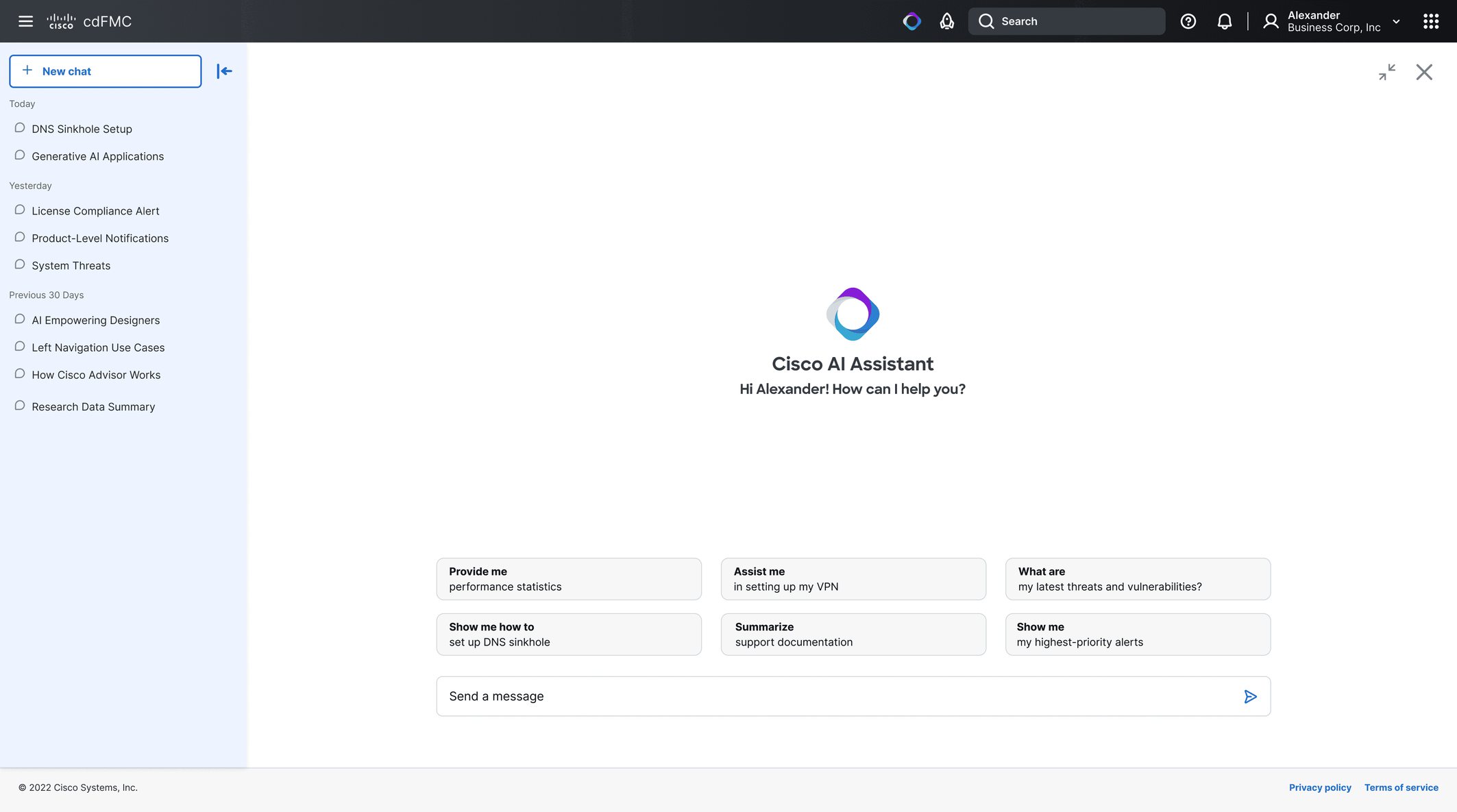Send the message with arrow icon
This screenshot has width=1457, height=812.
pos(1250,697)
